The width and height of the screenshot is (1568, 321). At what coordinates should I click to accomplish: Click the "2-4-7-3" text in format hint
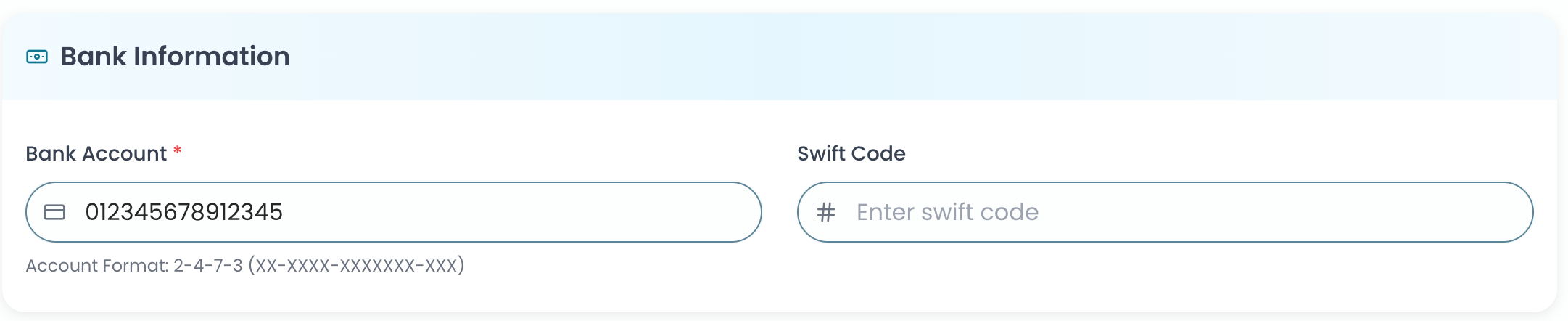click(x=207, y=266)
